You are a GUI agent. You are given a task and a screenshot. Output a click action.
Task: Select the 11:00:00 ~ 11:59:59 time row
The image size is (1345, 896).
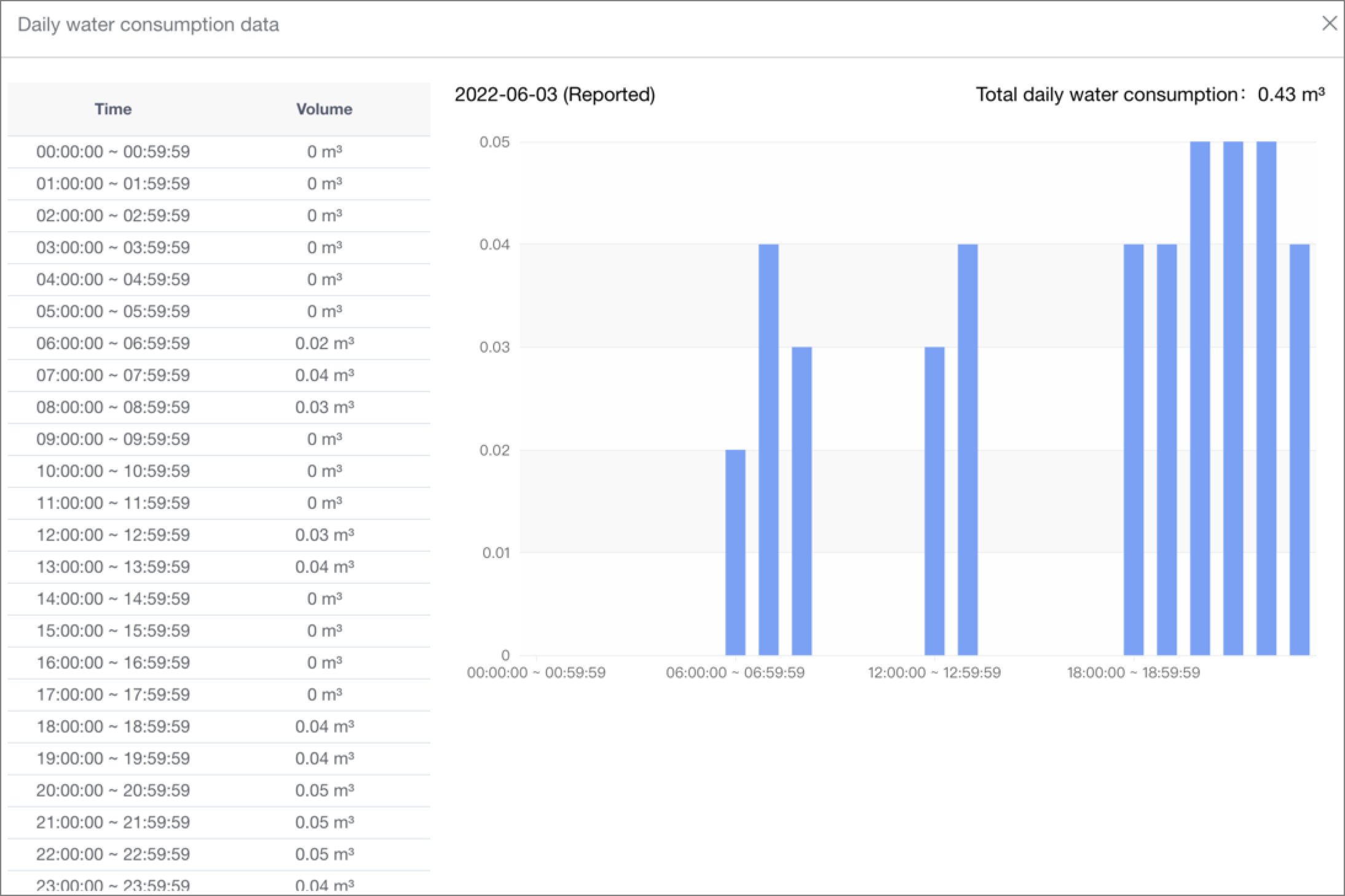pos(219,503)
